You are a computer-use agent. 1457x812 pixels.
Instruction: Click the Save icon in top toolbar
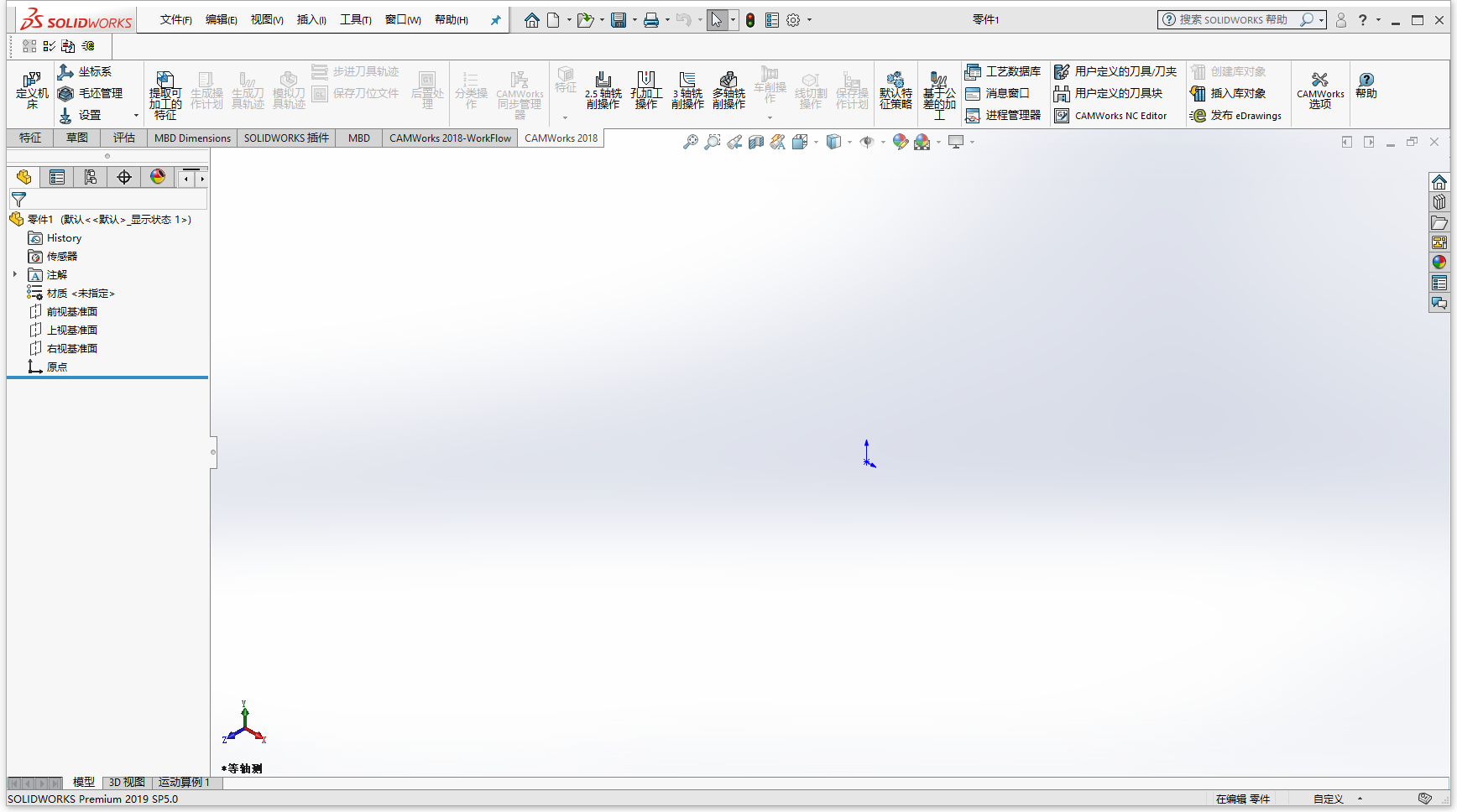click(619, 20)
